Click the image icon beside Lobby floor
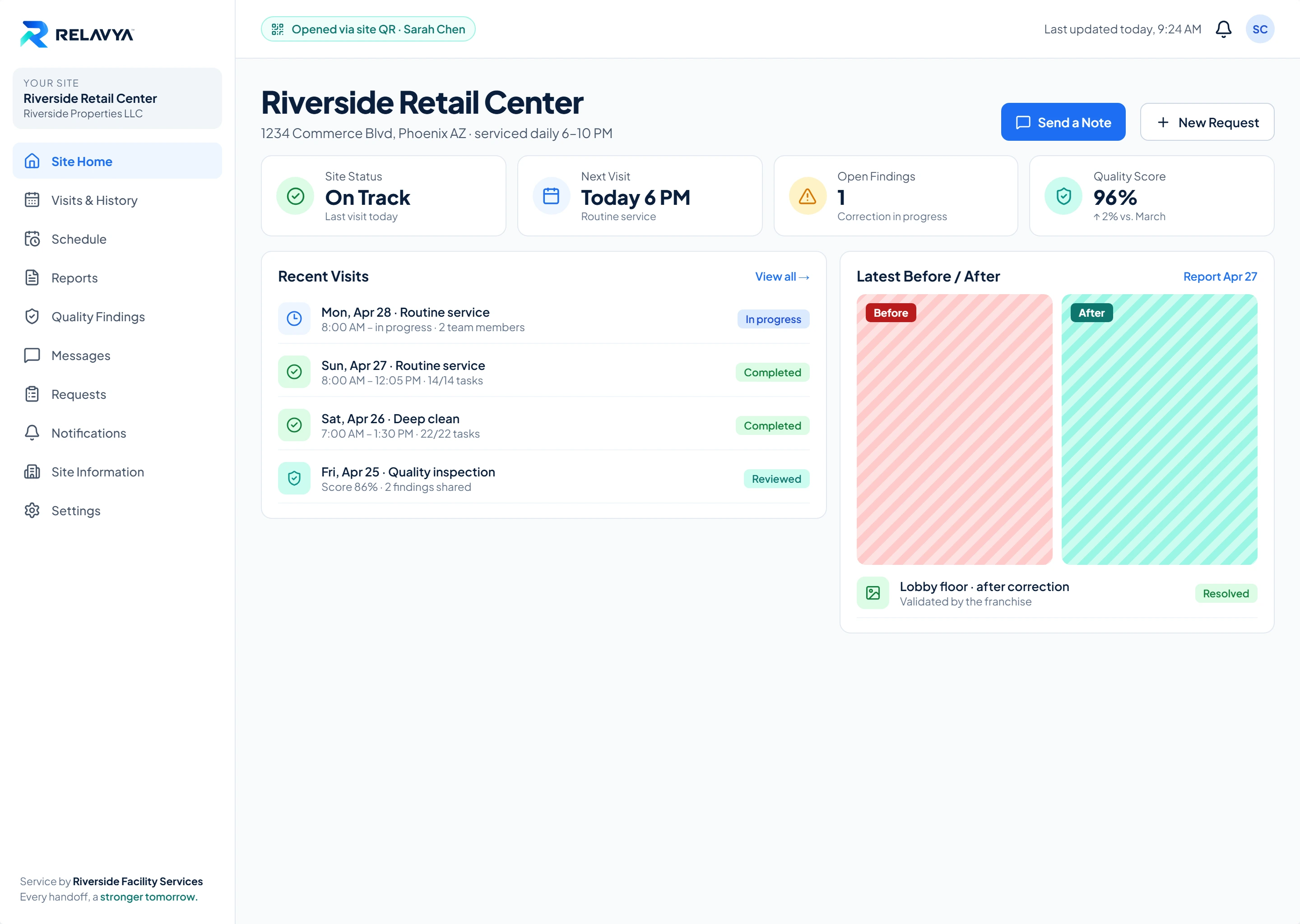Viewport: 1300px width, 924px height. pyautogui.click(x=873, y=593)
